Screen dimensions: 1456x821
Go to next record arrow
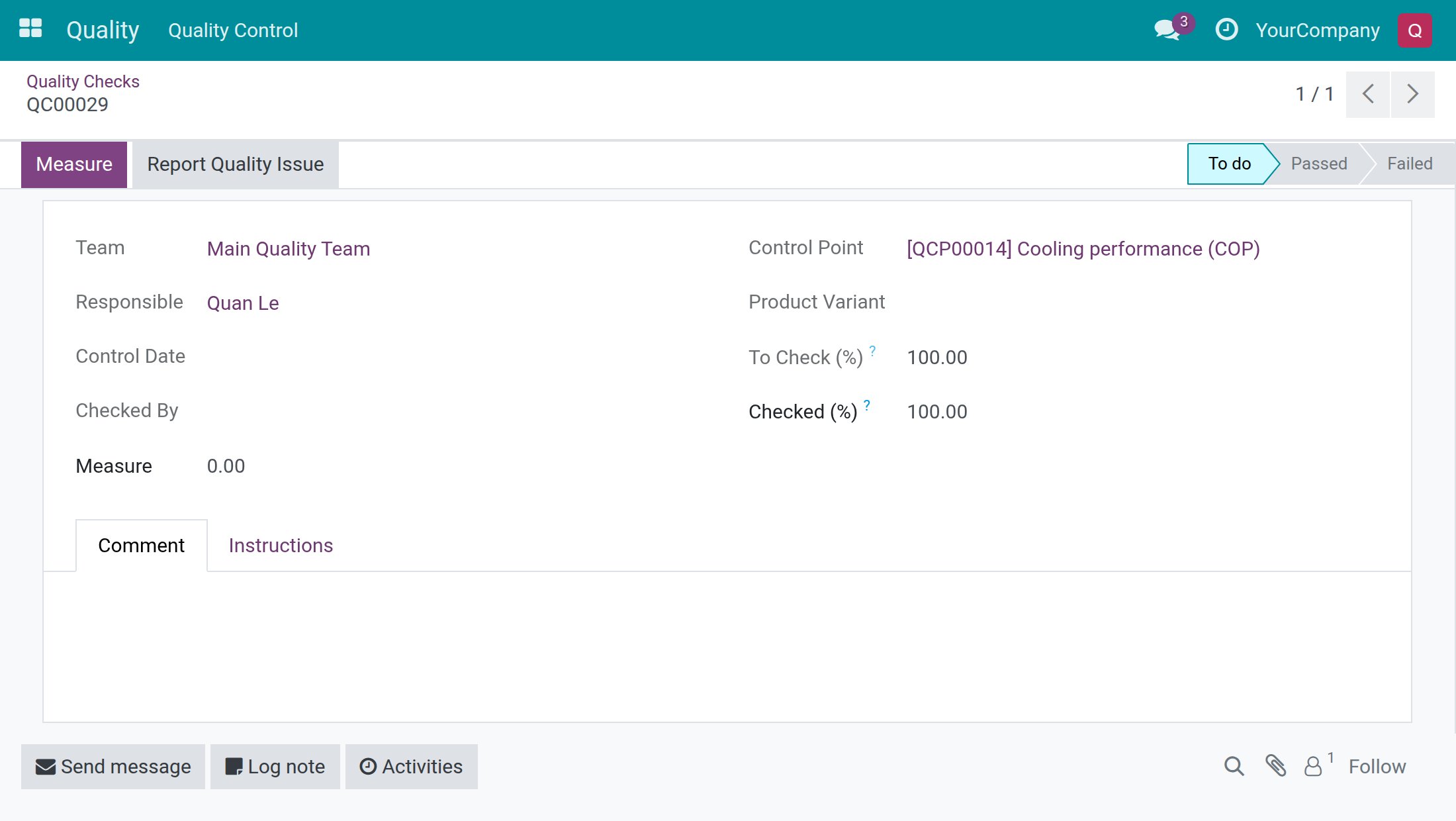pos(1413,94)
